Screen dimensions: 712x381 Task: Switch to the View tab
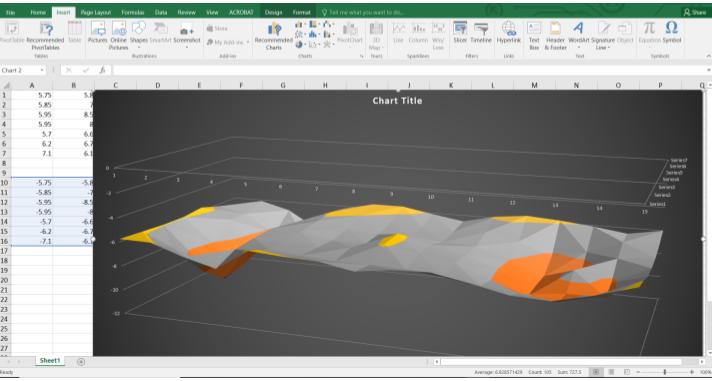tap(212, 13)
